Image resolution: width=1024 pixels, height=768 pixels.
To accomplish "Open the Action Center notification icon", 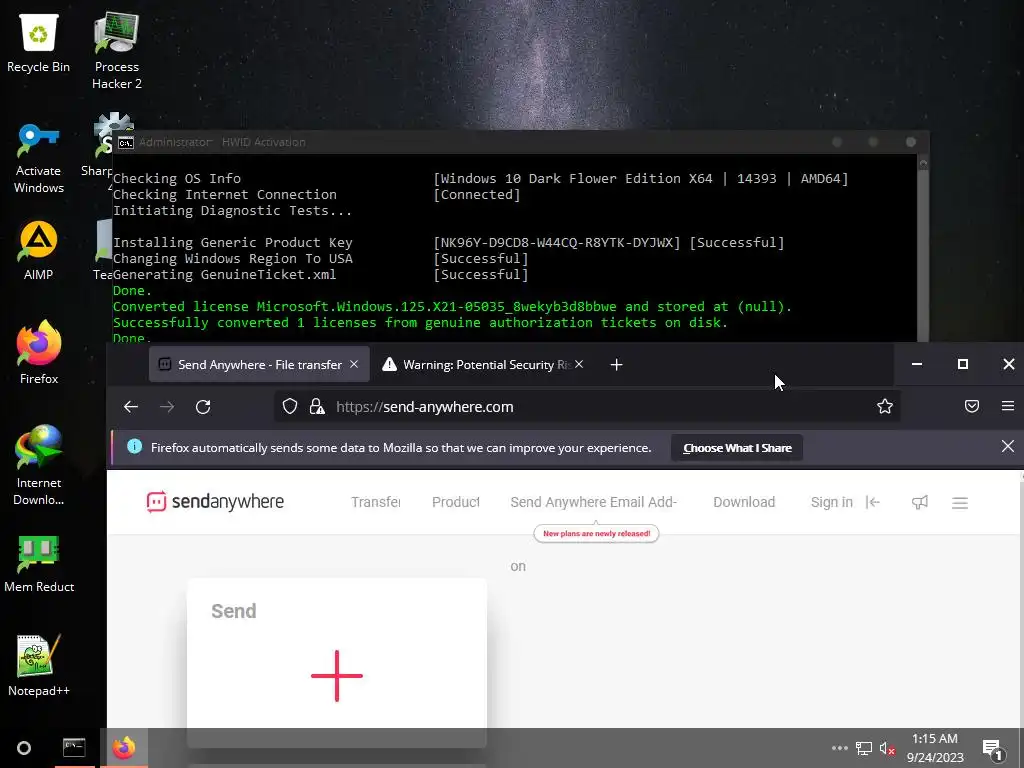I will (x=993, y=750).
